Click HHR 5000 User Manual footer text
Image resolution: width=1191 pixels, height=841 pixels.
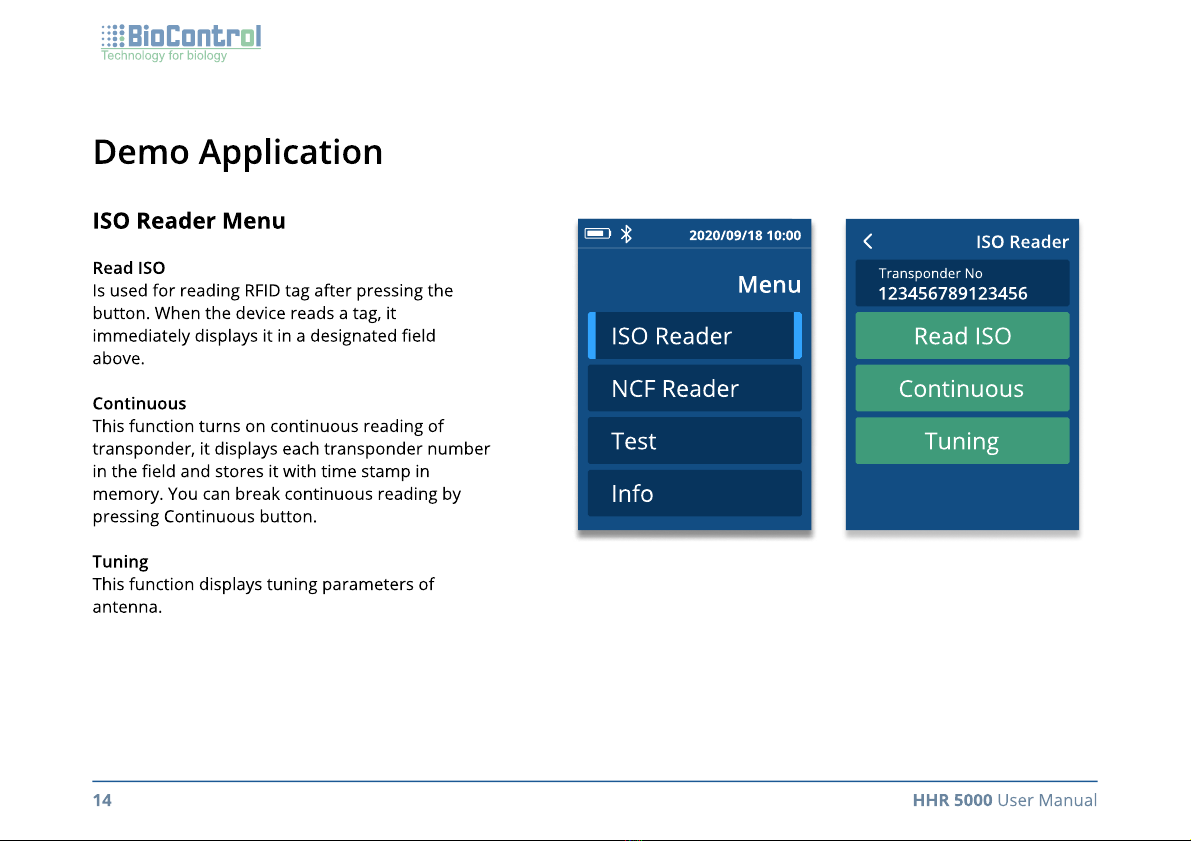(1004, 800)
